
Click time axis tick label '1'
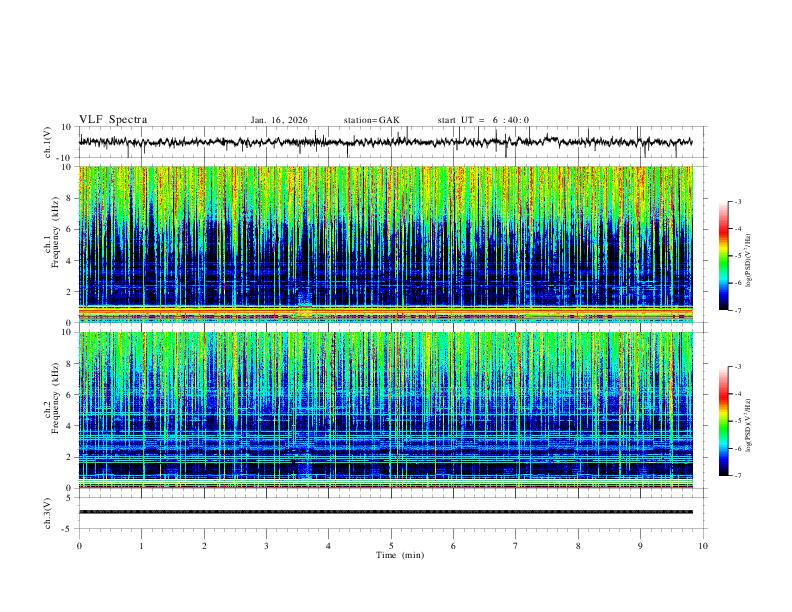pyautogui.click(x=142, y=546)
